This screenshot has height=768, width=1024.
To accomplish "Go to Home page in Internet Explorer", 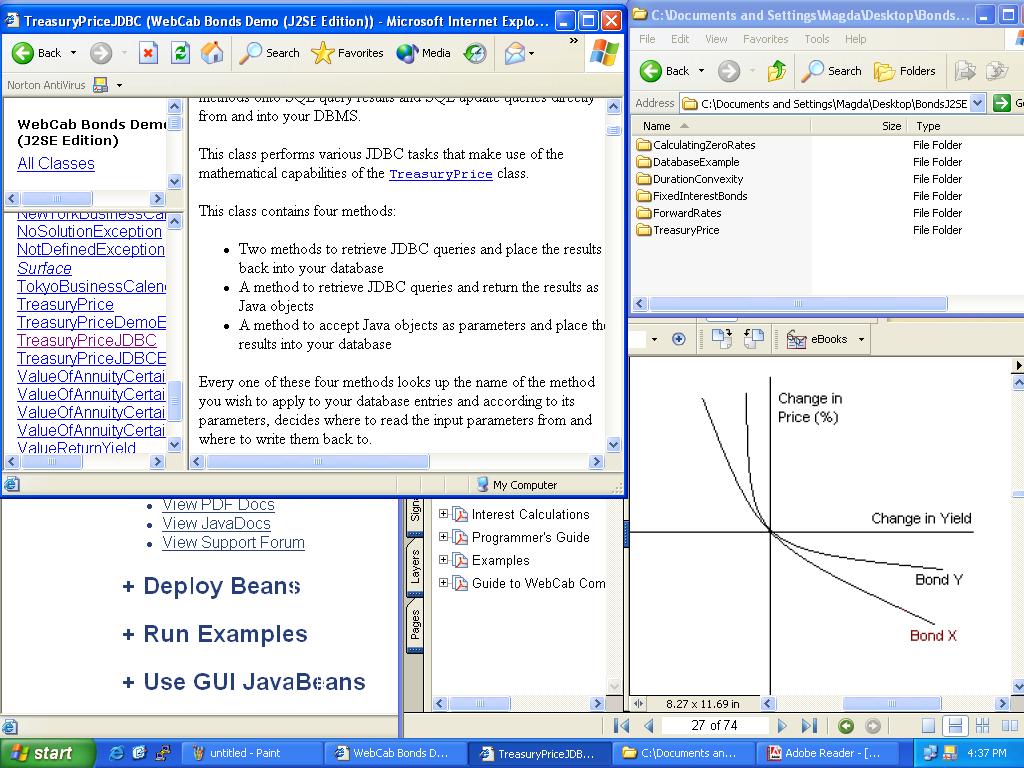I will [212, 53].
